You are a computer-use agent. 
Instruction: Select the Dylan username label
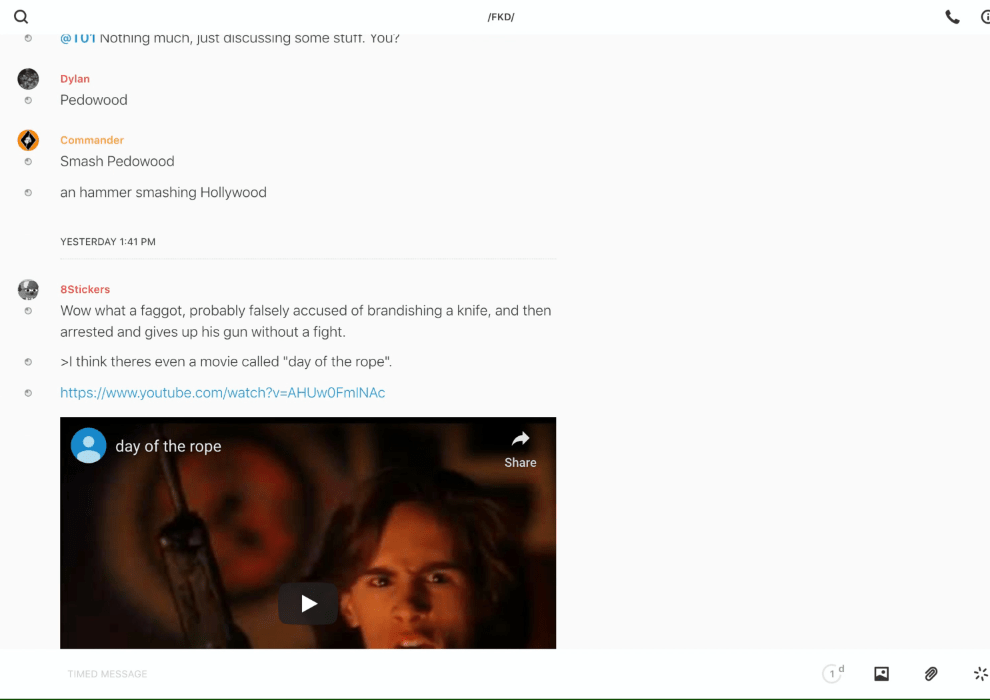tap(75, 79)
